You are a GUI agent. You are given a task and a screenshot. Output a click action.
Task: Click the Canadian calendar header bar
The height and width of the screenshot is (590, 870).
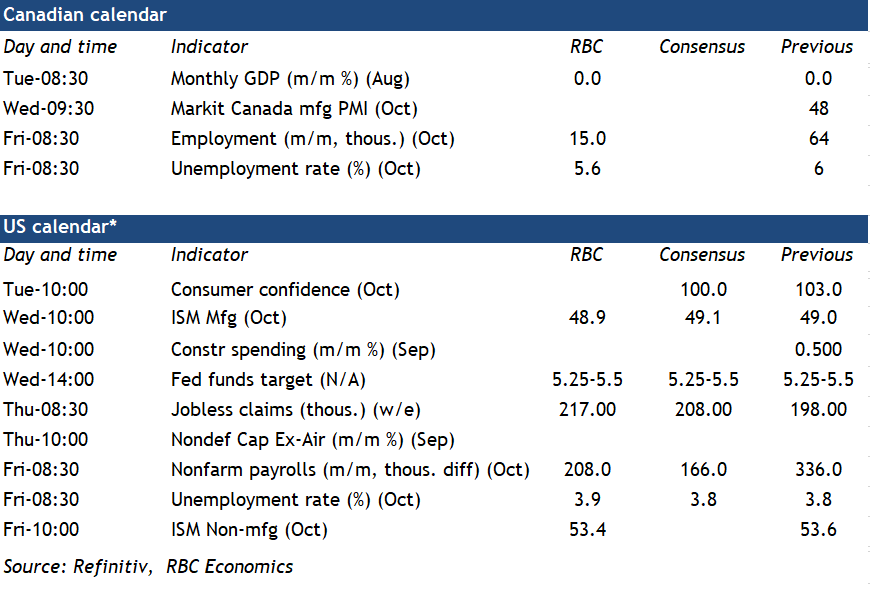(434, 15)
